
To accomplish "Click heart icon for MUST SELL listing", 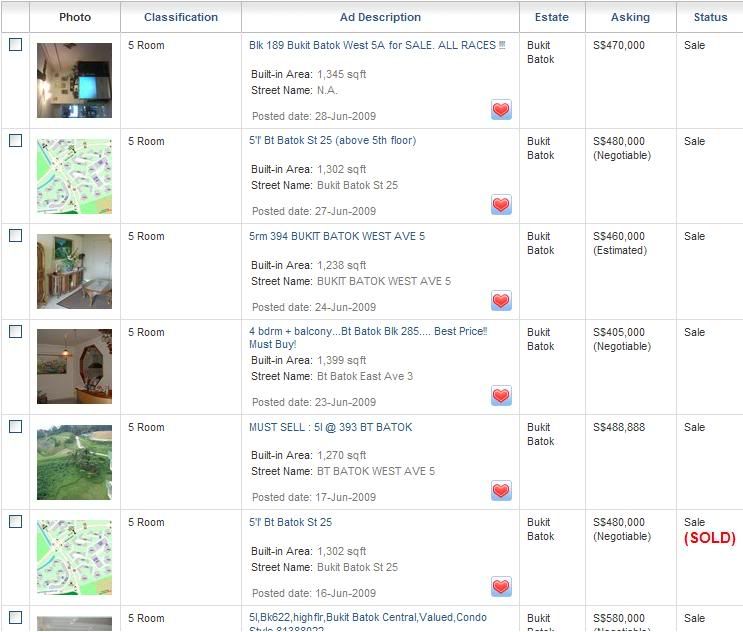I will tap(501, 491).
